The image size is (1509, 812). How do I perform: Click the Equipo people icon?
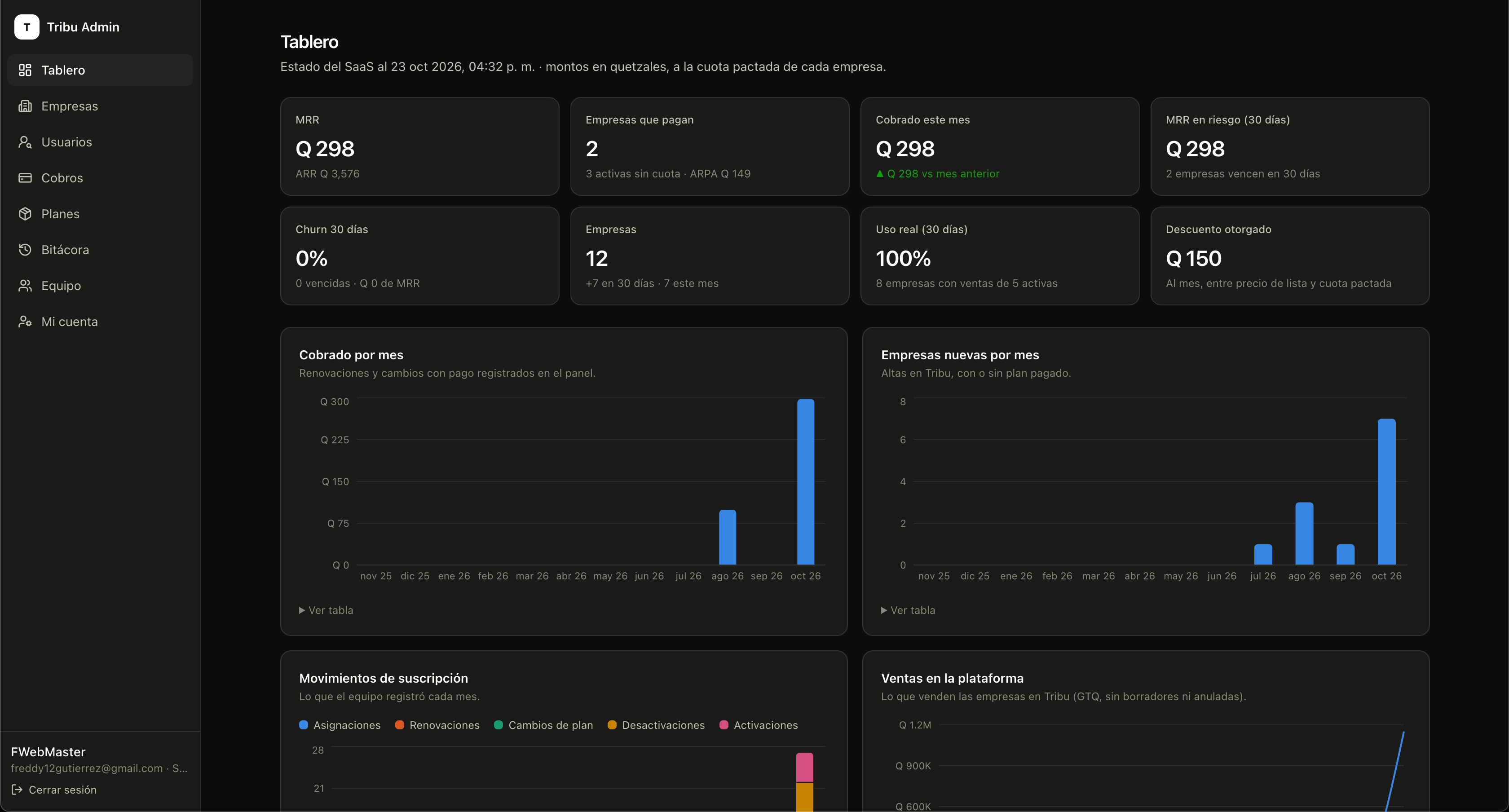tap(25, 285)
